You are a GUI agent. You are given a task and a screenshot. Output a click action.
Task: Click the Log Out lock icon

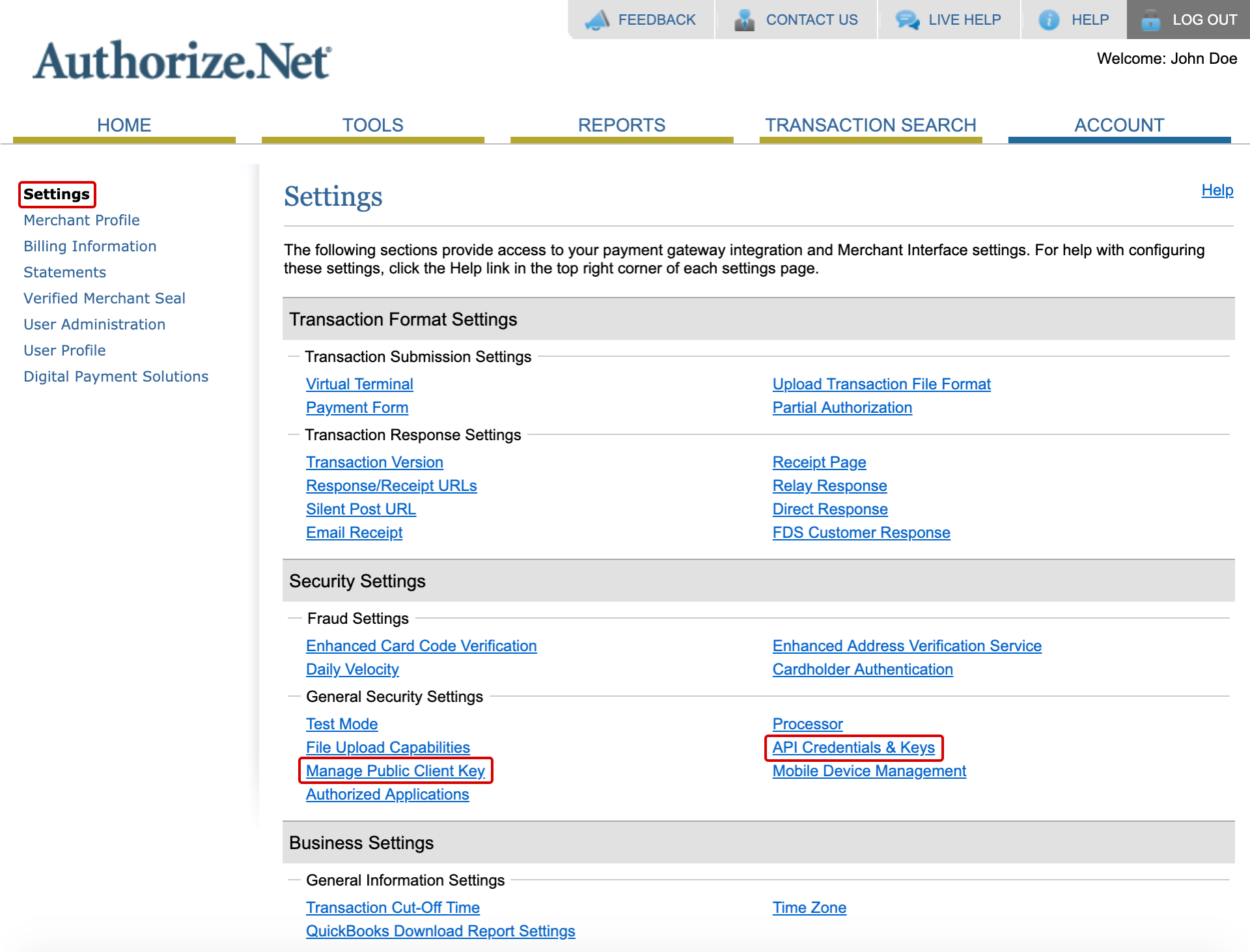point(1151,21)
